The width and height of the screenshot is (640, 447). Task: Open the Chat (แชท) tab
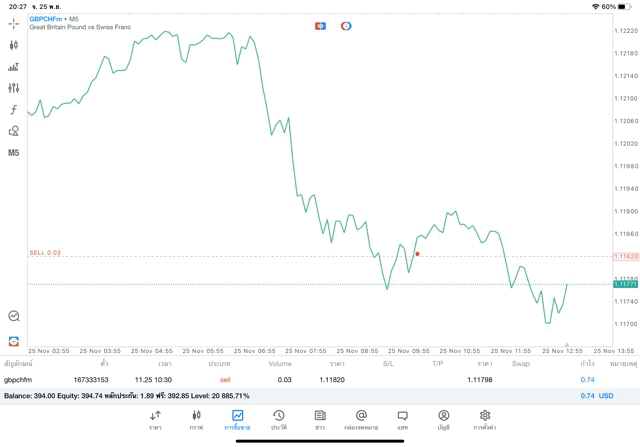(402, 420)
